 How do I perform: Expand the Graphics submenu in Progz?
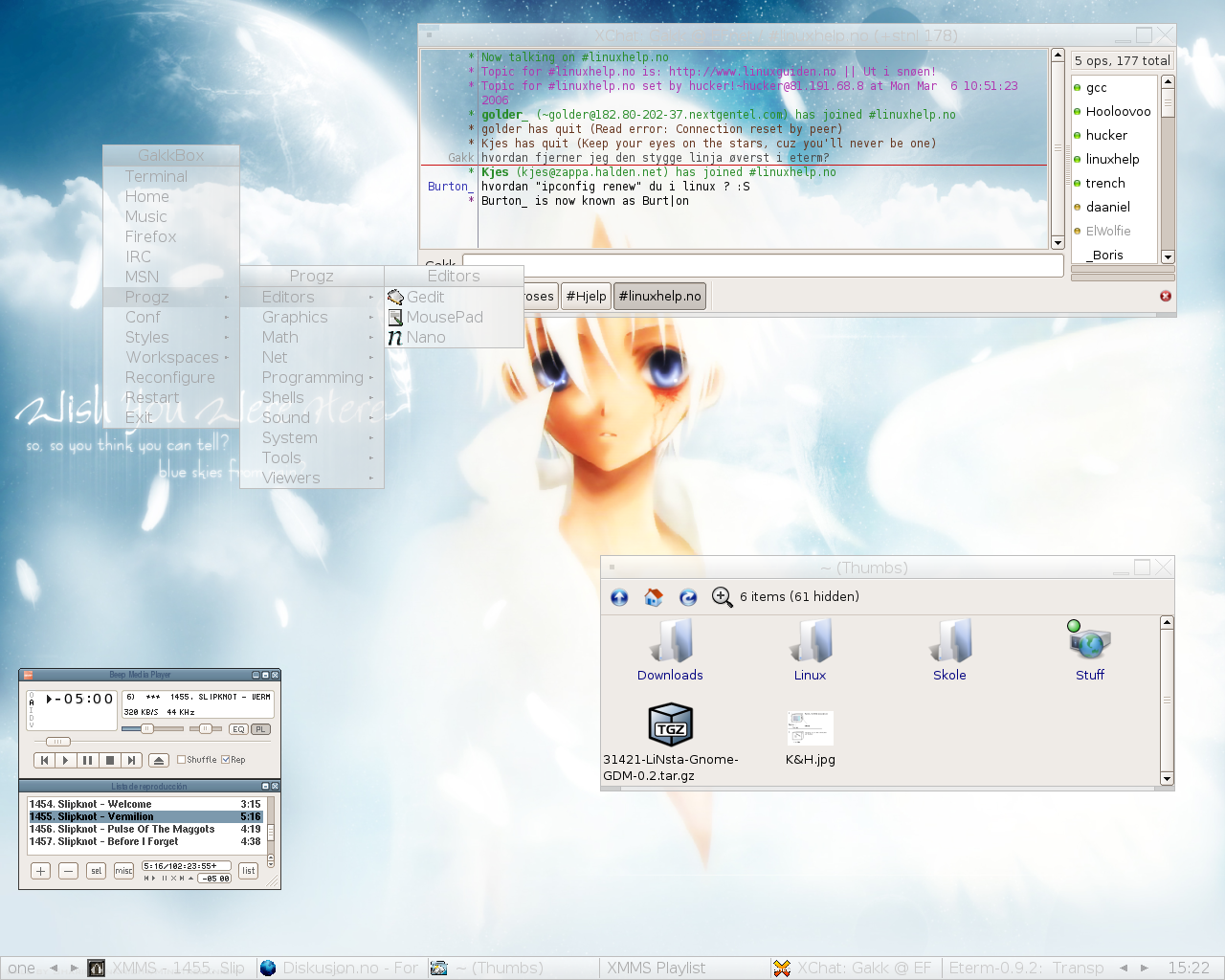312,317
